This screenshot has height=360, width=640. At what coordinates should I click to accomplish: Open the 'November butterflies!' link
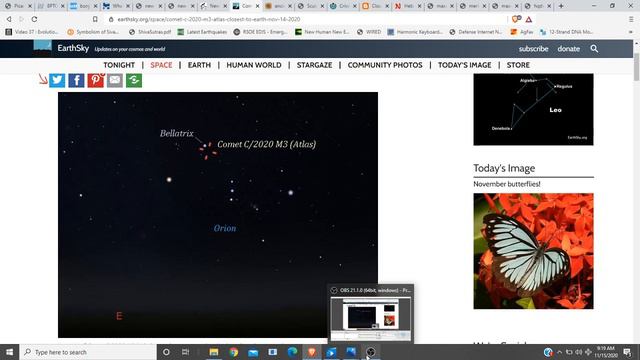pyautogui.click(x=507, y=184)
